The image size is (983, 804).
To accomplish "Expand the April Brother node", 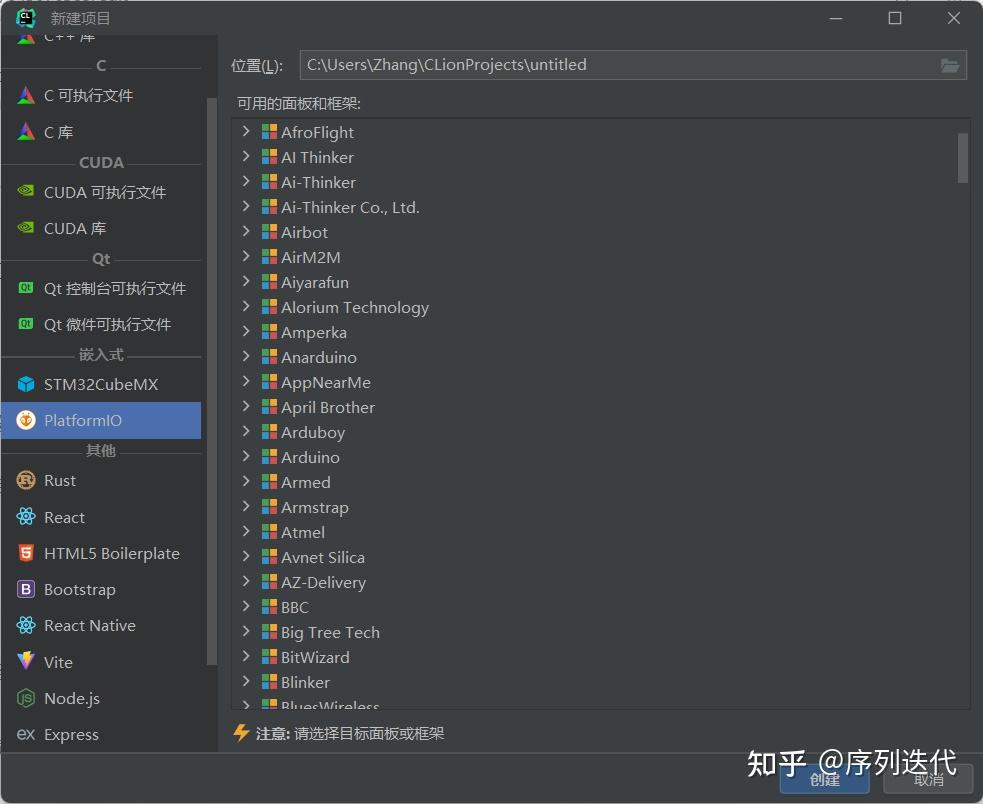I will pos(246,406).
